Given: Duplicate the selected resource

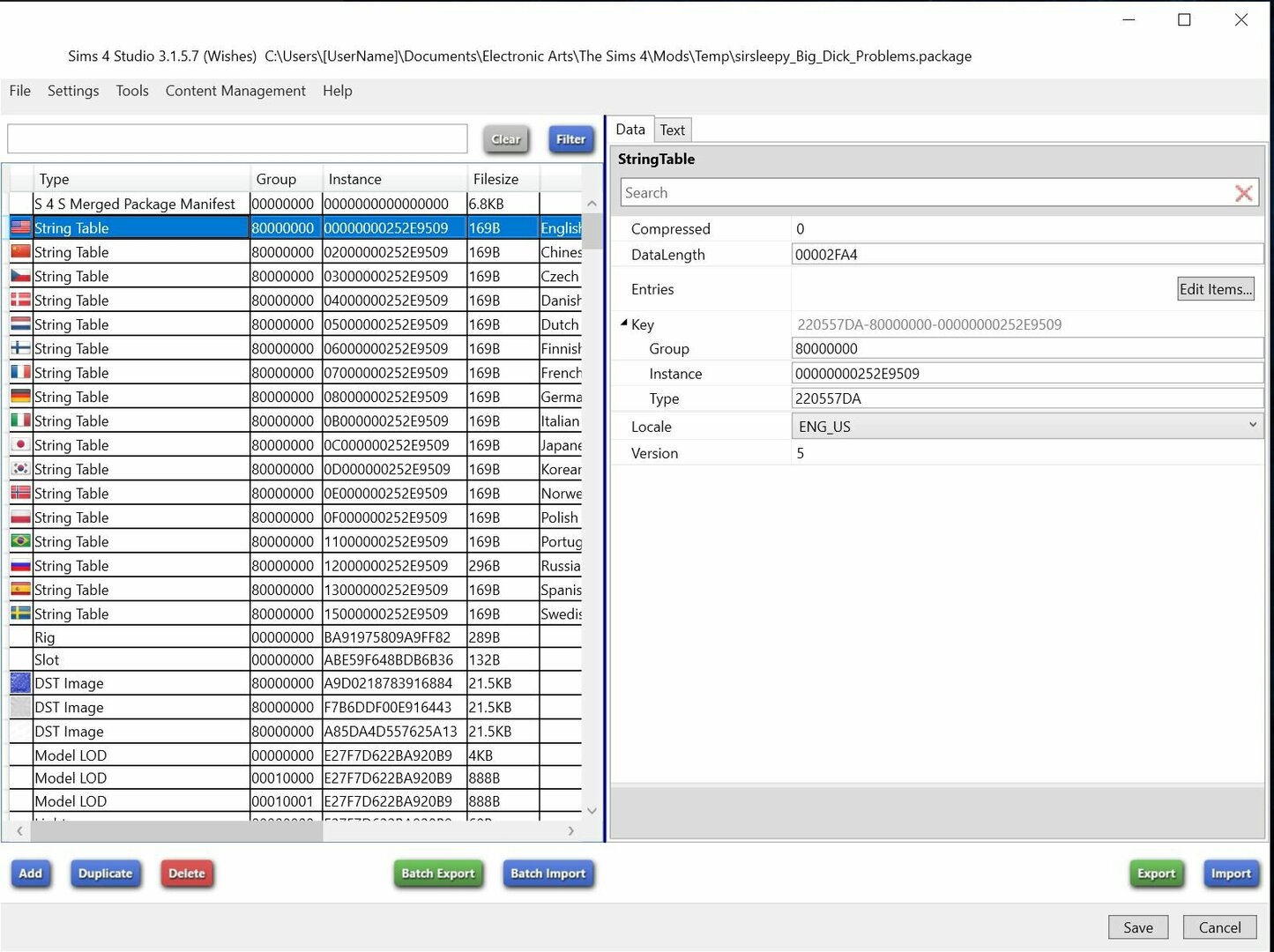Looking at the screenshot, I should click(x=105, y=874).
